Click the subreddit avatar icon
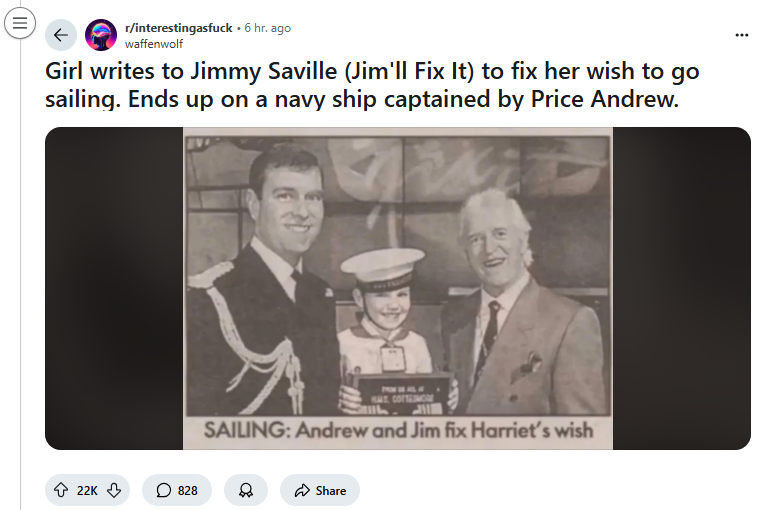 tap(100, 35)
